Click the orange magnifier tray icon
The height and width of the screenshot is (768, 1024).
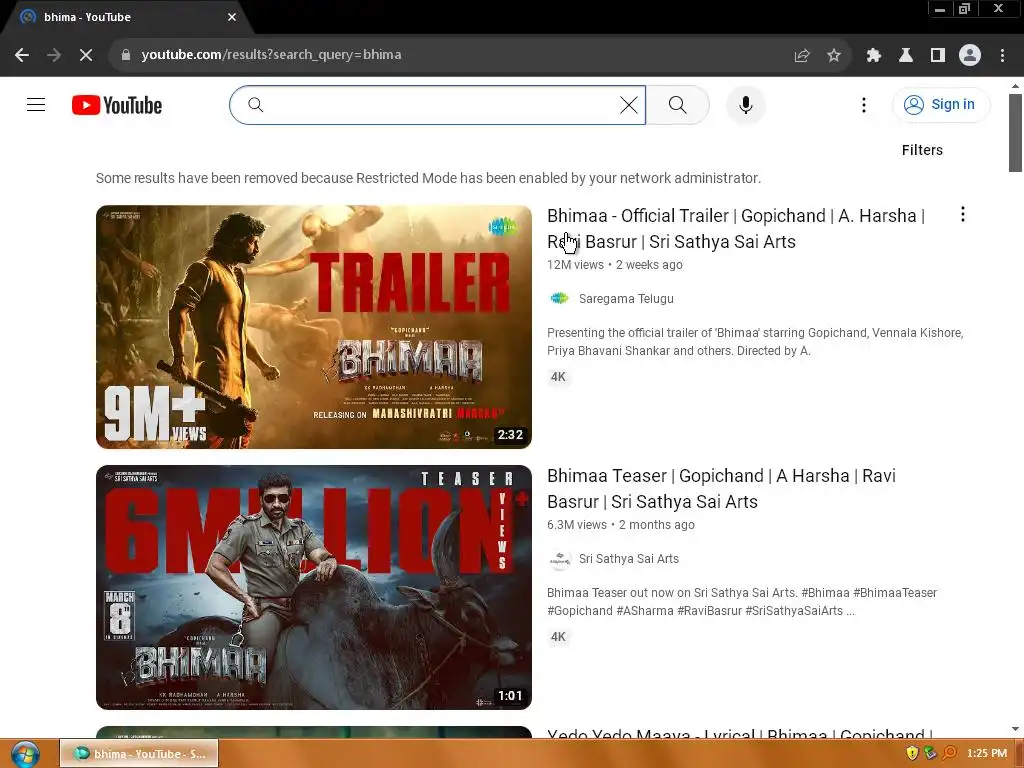click(950, 753)
